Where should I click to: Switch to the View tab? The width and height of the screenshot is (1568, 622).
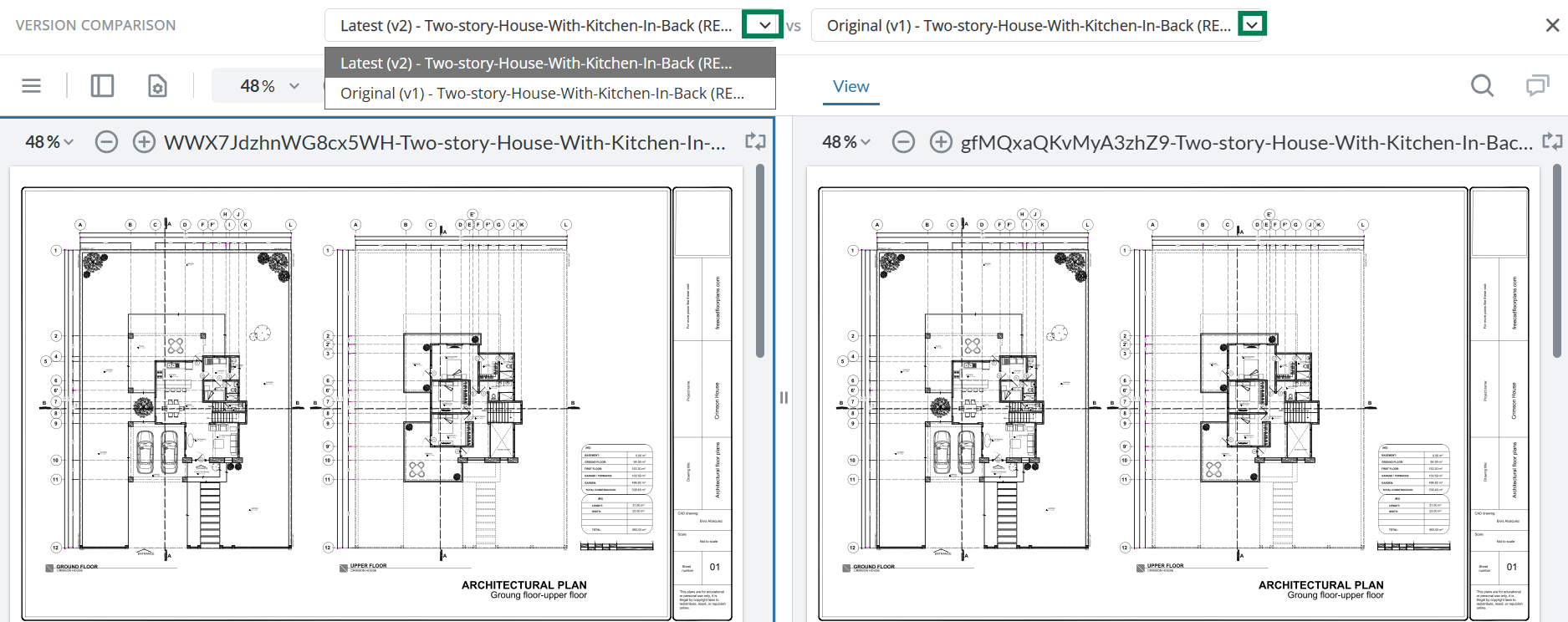850,86
